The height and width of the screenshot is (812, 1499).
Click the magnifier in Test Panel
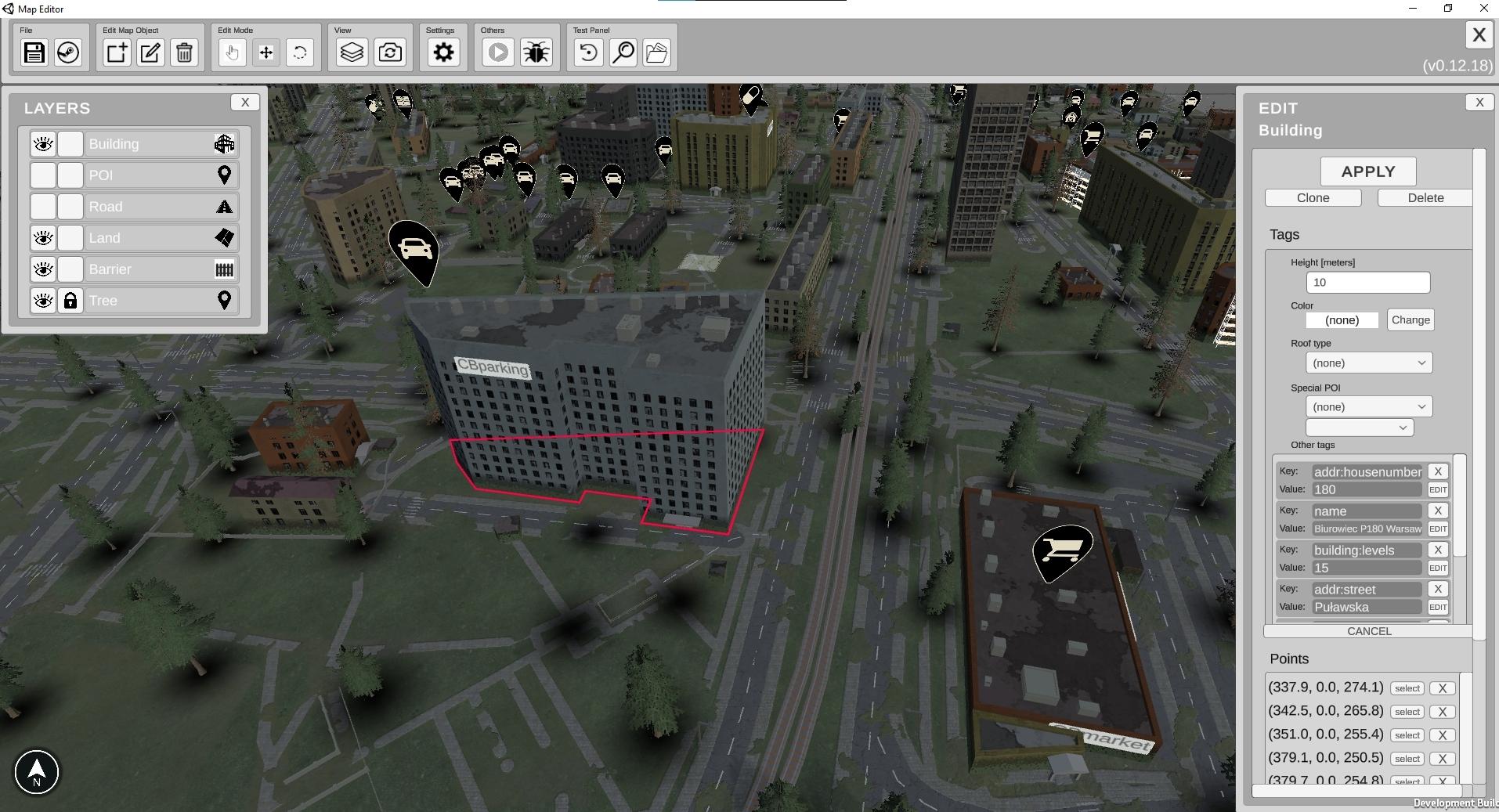click(623, 52)
